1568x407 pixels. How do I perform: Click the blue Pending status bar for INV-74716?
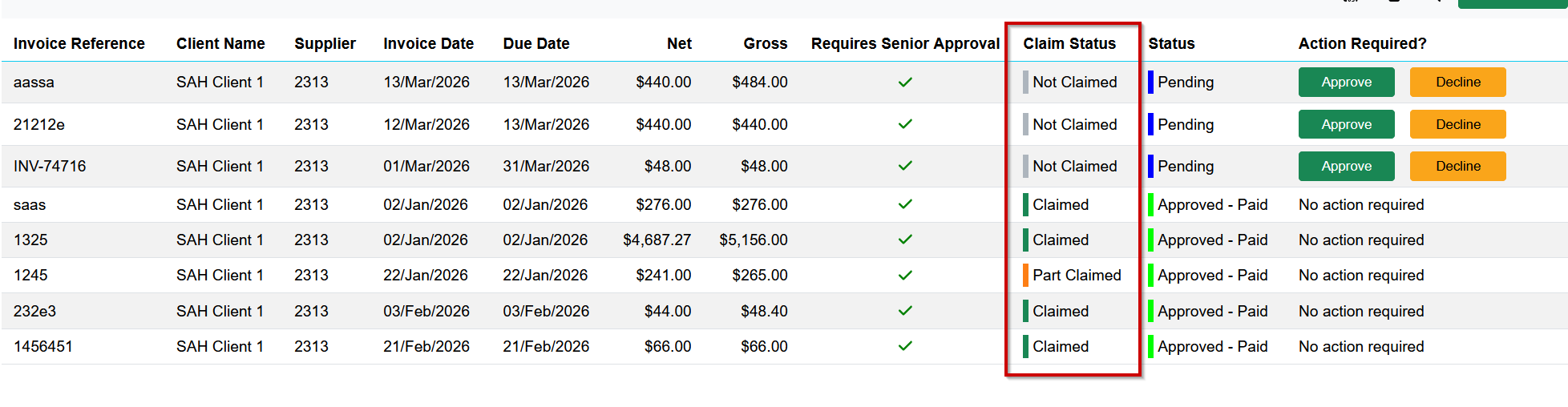(1151, 166)
